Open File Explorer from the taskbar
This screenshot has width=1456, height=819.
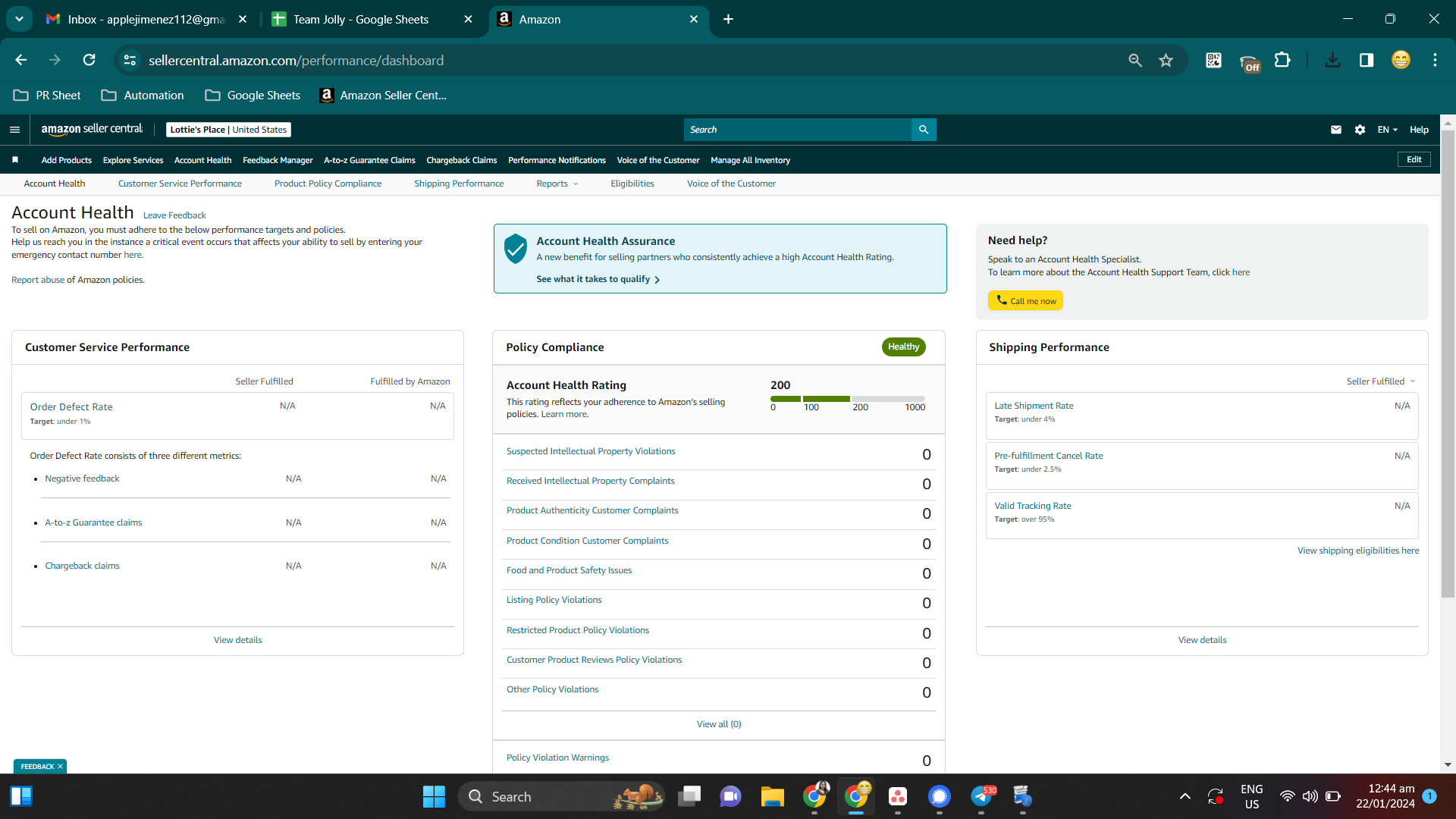point(773,796)
